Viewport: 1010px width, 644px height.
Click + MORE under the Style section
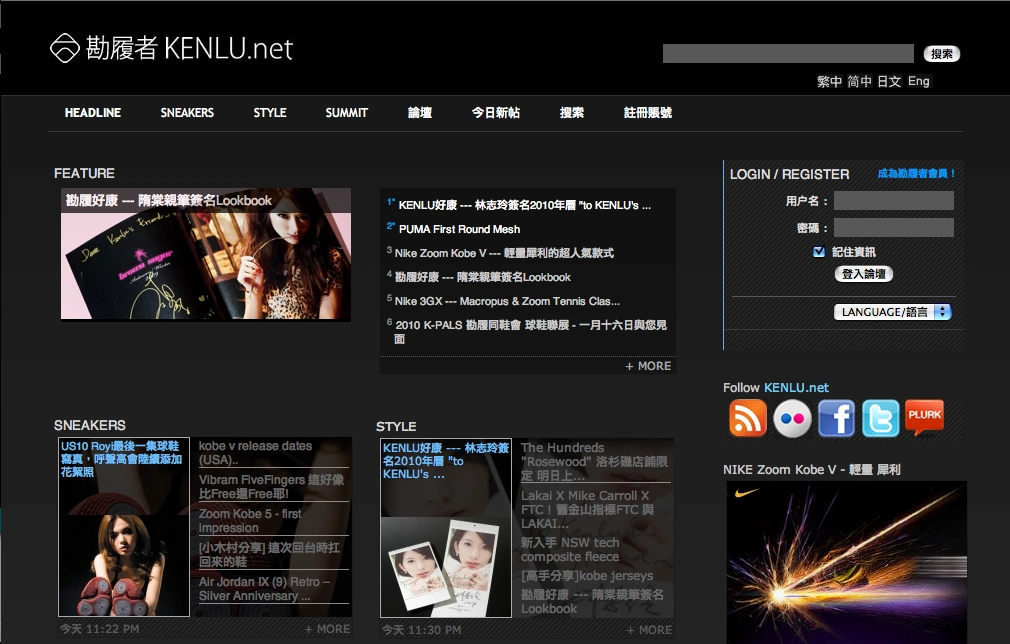649,630
